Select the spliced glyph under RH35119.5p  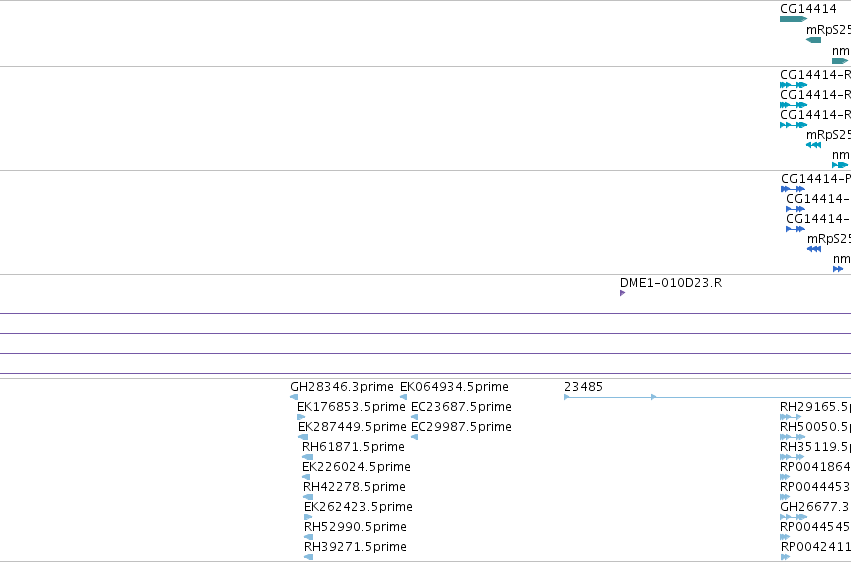pos(792,457)
